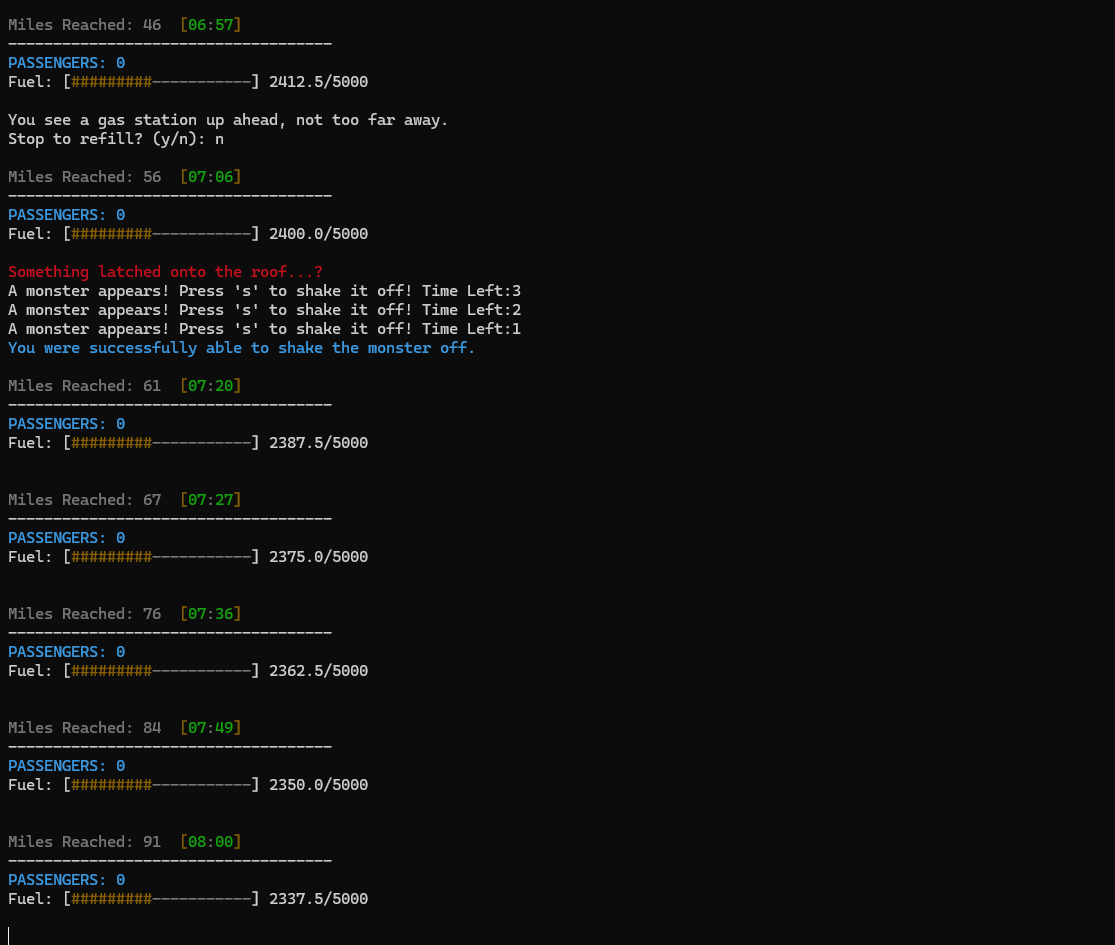Click fuel value 2412.5/5000
The height and width of the screenshot is (945, 1115).
(319, 82)
